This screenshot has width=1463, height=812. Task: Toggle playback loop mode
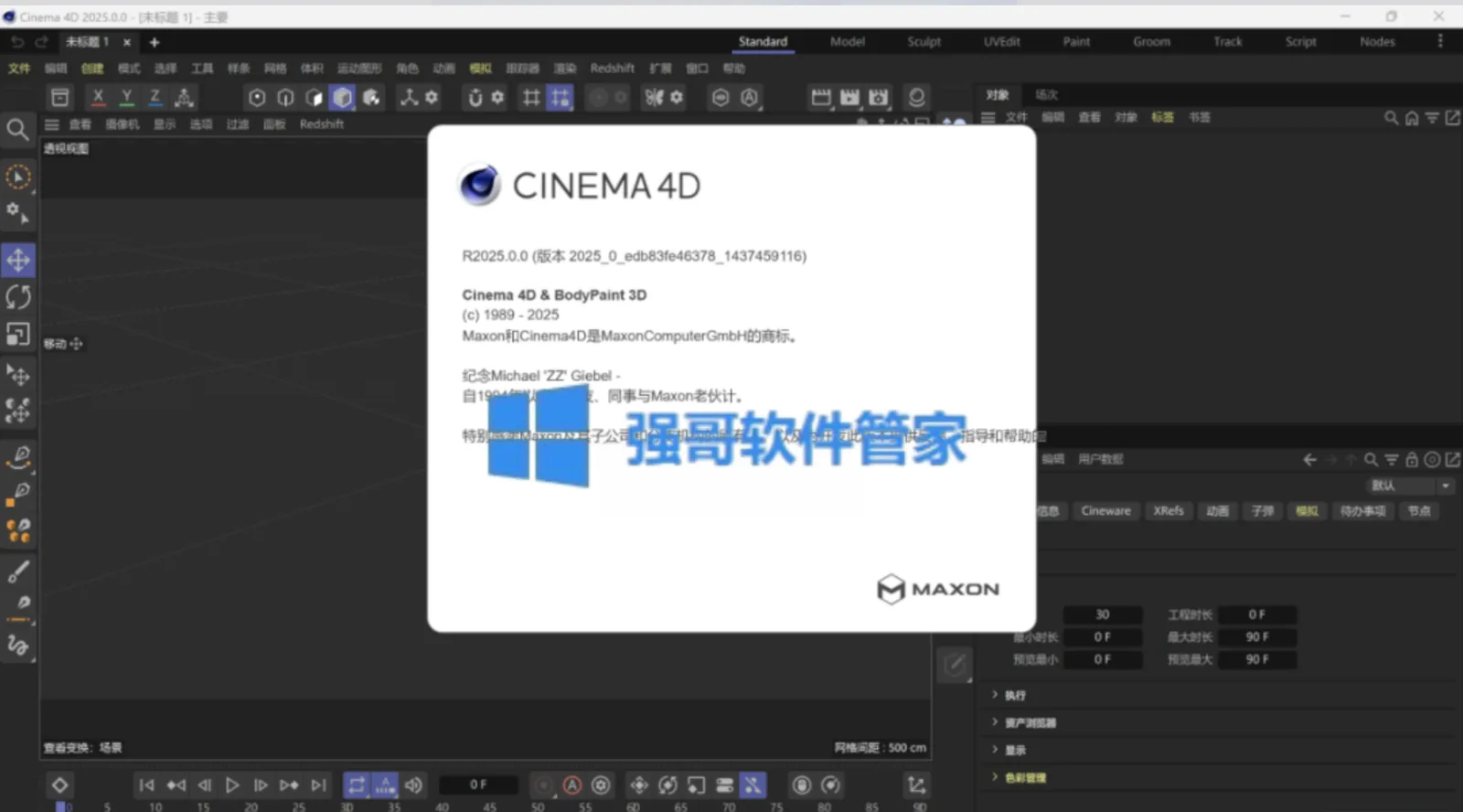click(x=357, y=785)
